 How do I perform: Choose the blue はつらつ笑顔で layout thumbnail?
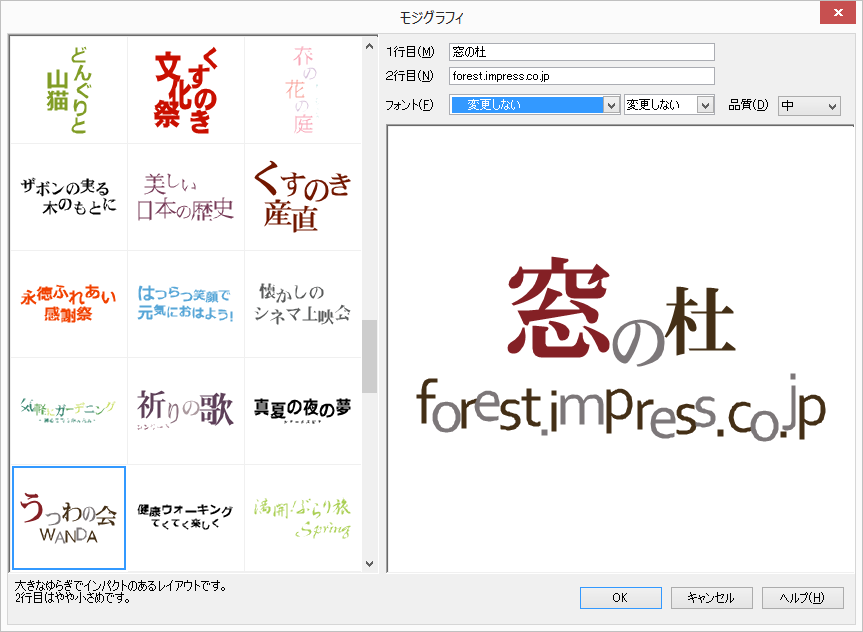(185, 304)
